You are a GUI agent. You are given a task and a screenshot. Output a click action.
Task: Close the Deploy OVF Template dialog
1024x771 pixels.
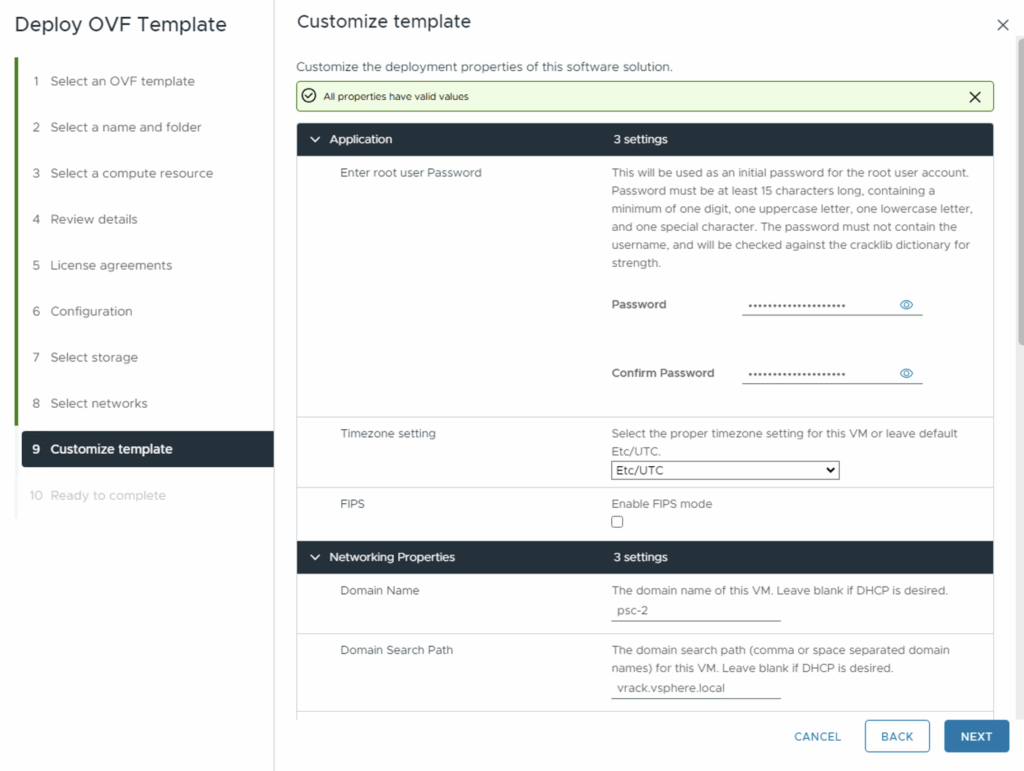[x=1002, y=25]
